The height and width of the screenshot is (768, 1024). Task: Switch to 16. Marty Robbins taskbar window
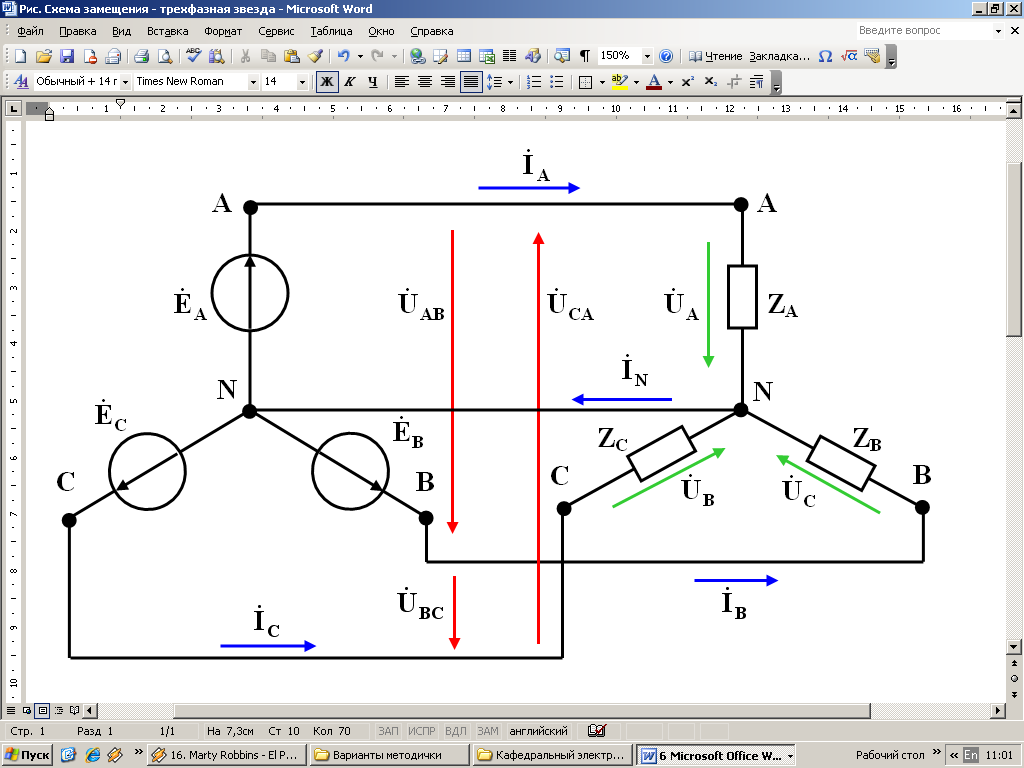[226, 755]
